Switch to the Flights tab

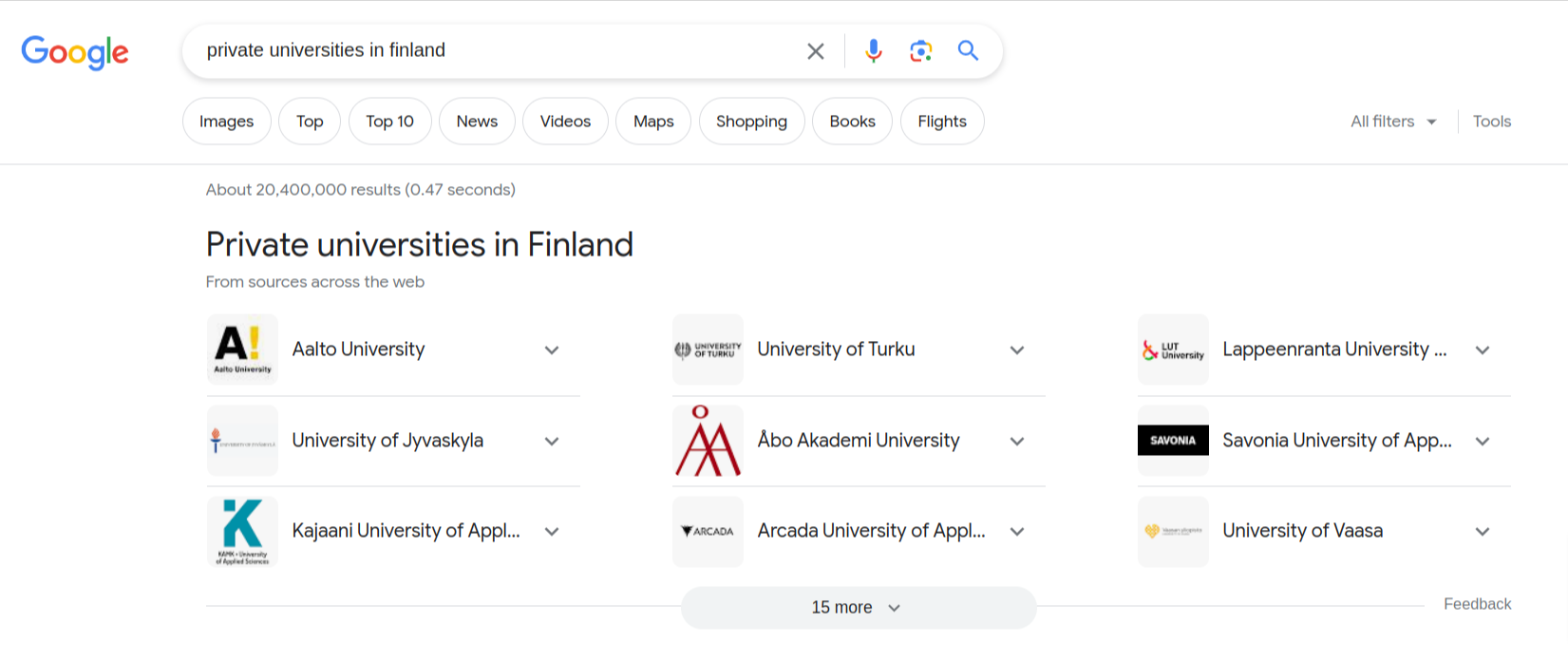point(942,122)
